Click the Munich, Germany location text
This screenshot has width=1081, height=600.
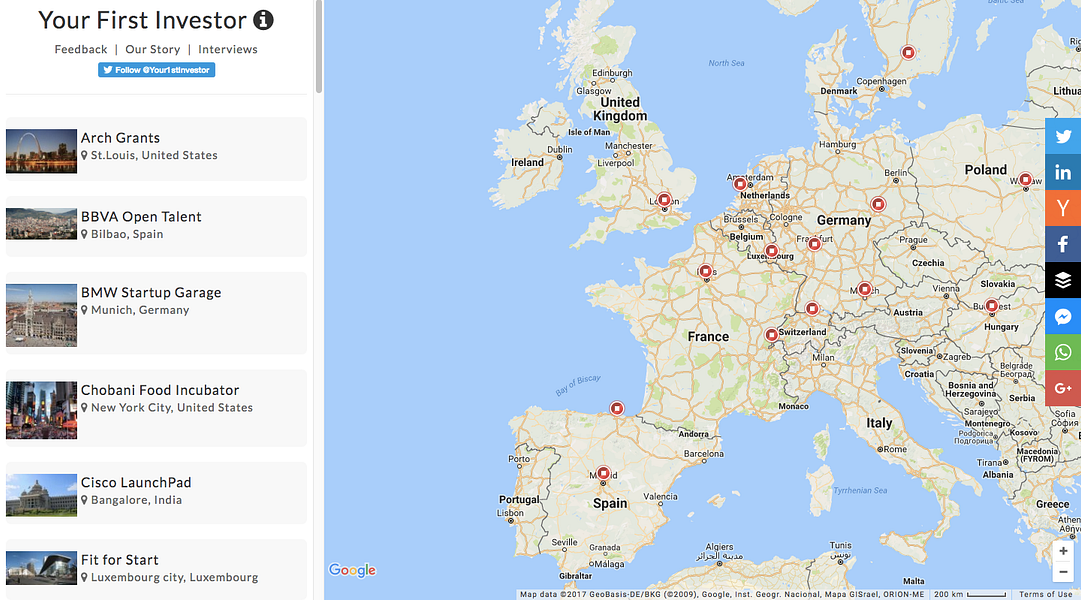140,310
